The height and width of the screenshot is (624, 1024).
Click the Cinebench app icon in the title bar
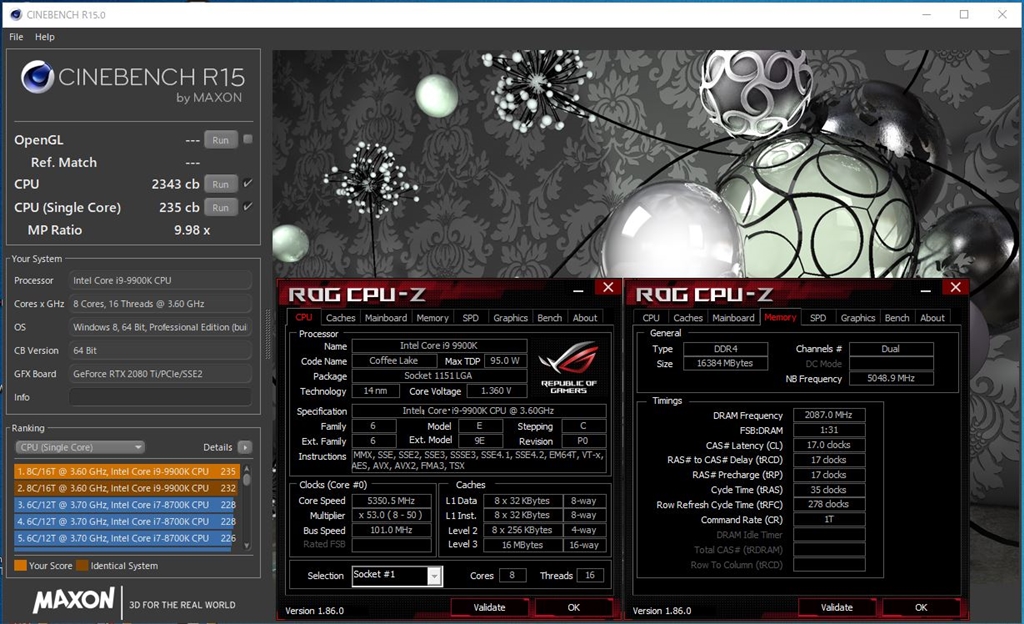pos(16,14)
